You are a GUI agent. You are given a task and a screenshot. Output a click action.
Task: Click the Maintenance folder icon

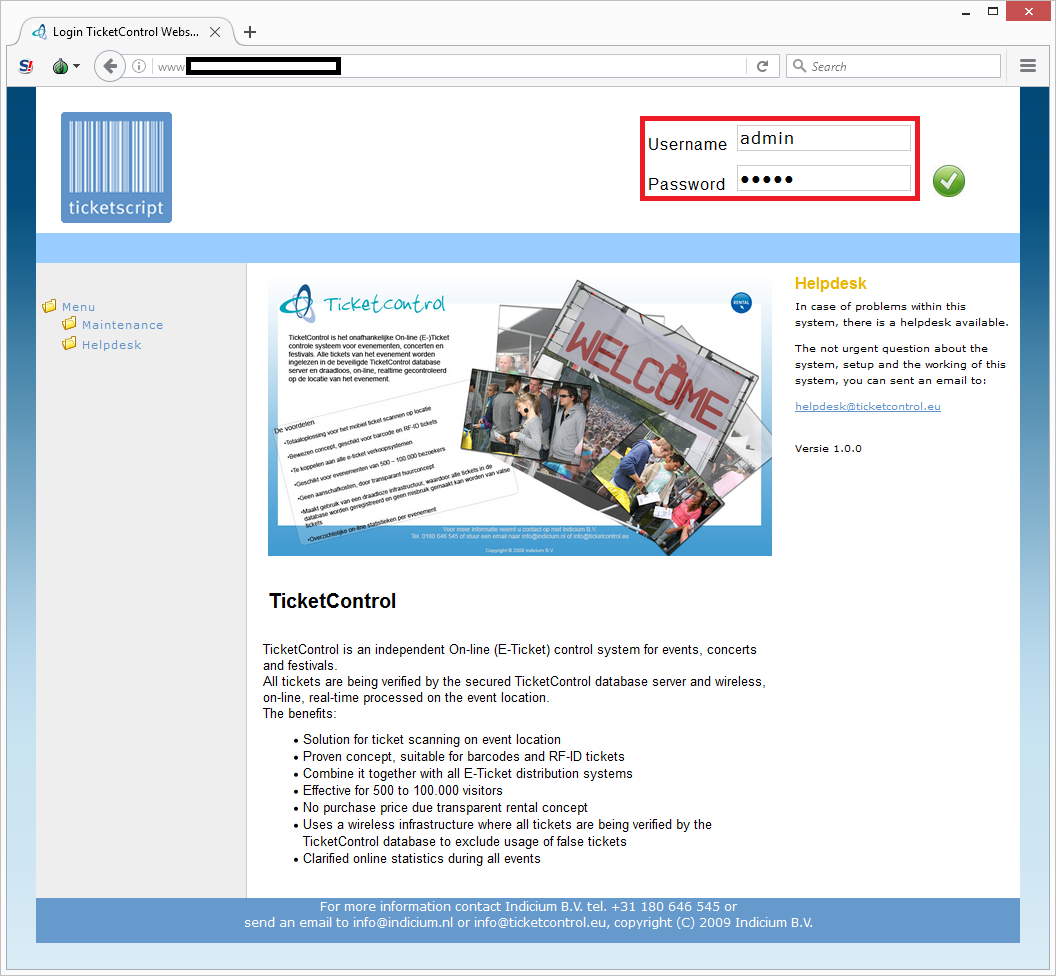tap(69, 324)
